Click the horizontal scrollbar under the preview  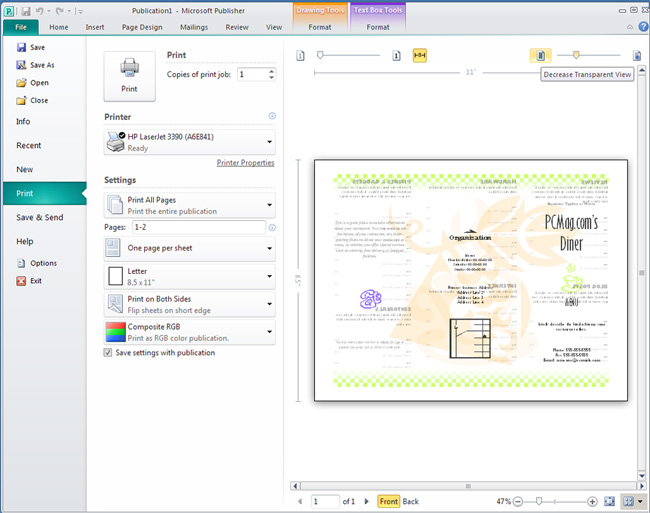click(468, 486)
